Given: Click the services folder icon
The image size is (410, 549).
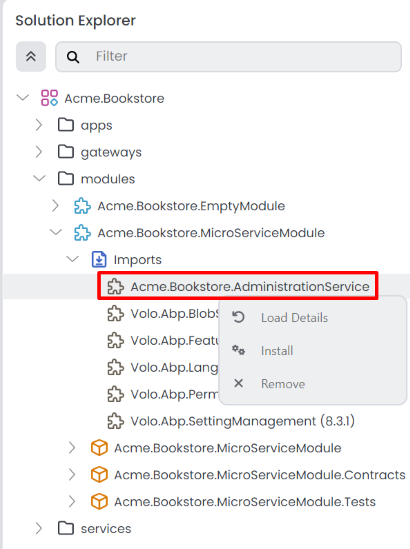Looking at the screenshot, I should point(66,528).
